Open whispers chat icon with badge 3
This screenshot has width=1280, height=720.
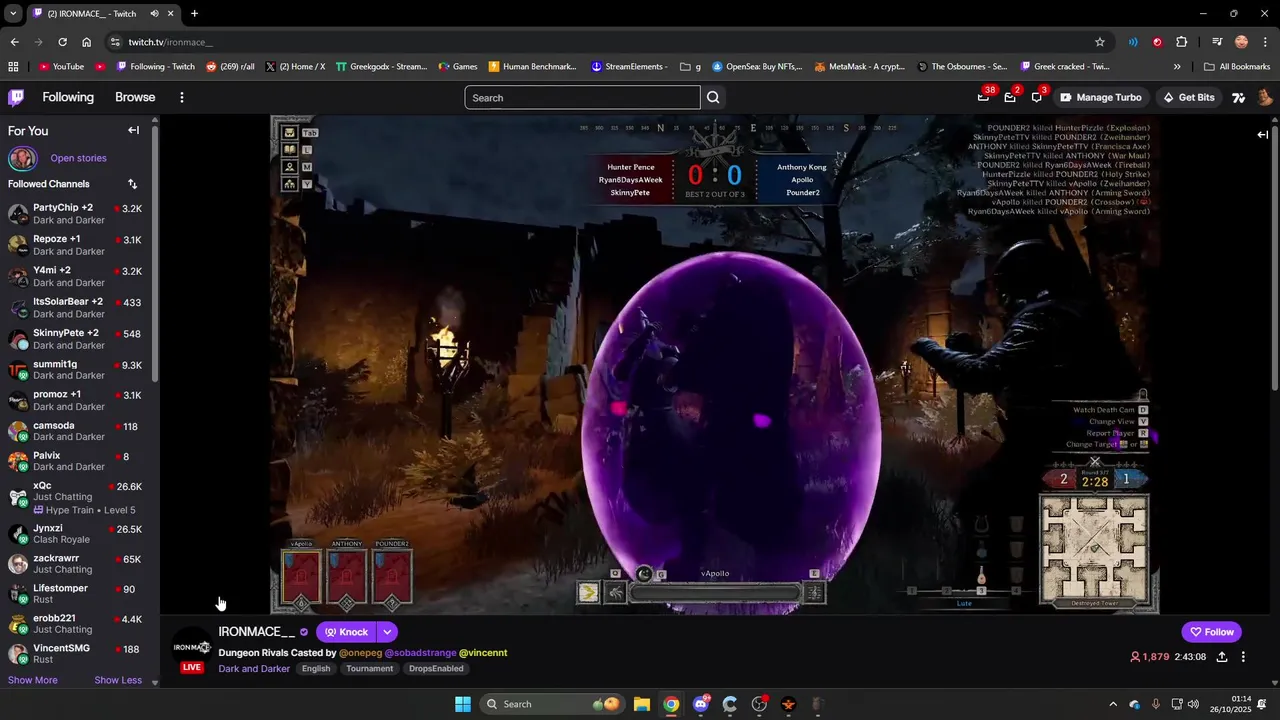point(1037,97)
